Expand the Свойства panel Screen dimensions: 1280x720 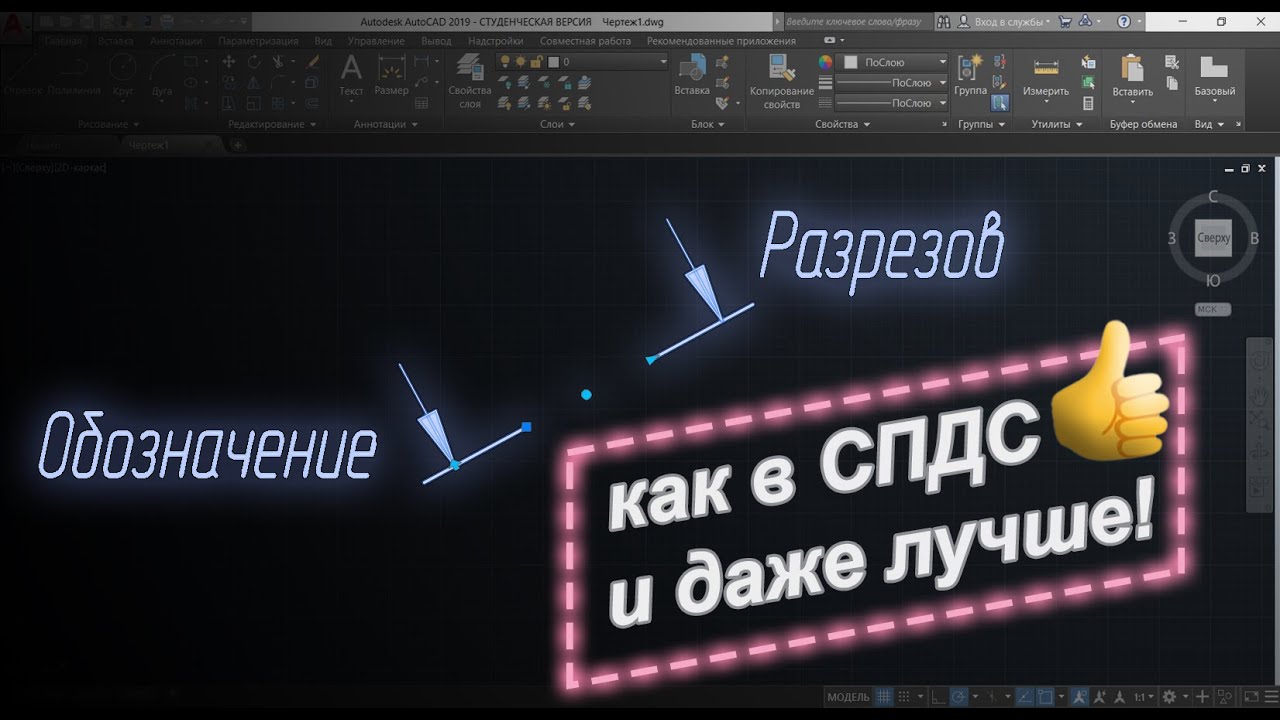(x=842, y=125)
